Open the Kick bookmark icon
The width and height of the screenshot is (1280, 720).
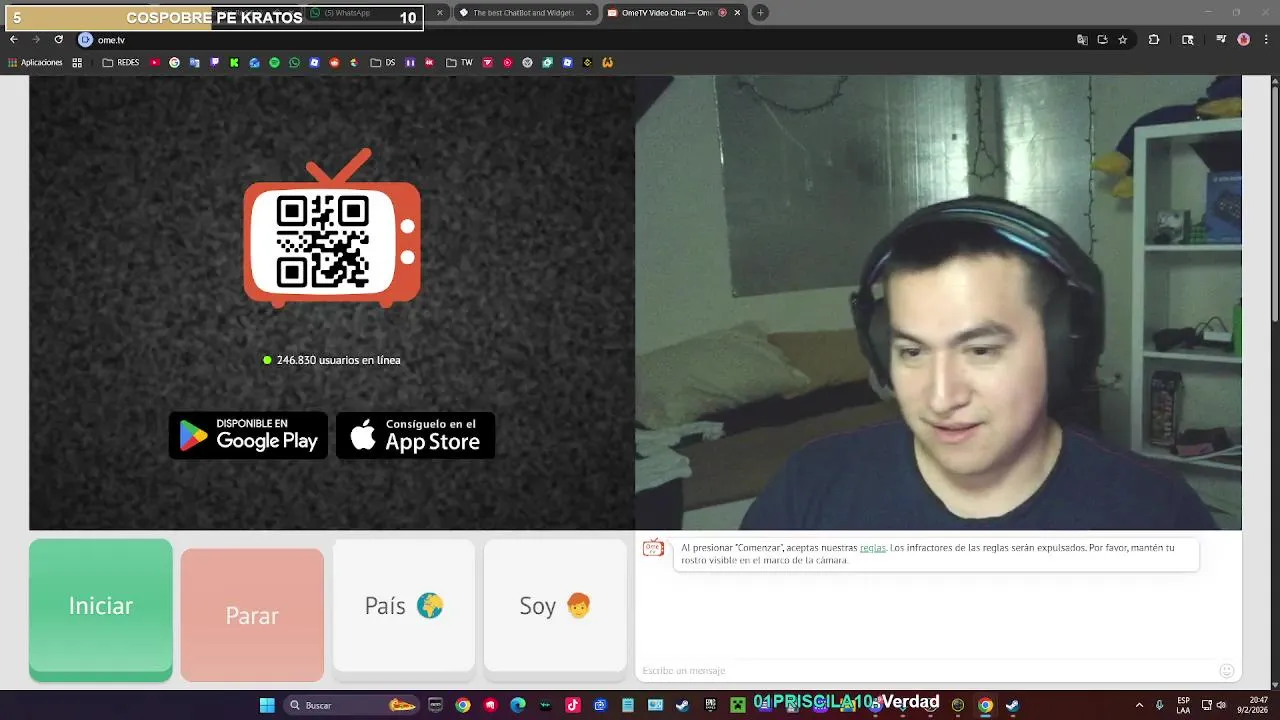pos(234,62)
